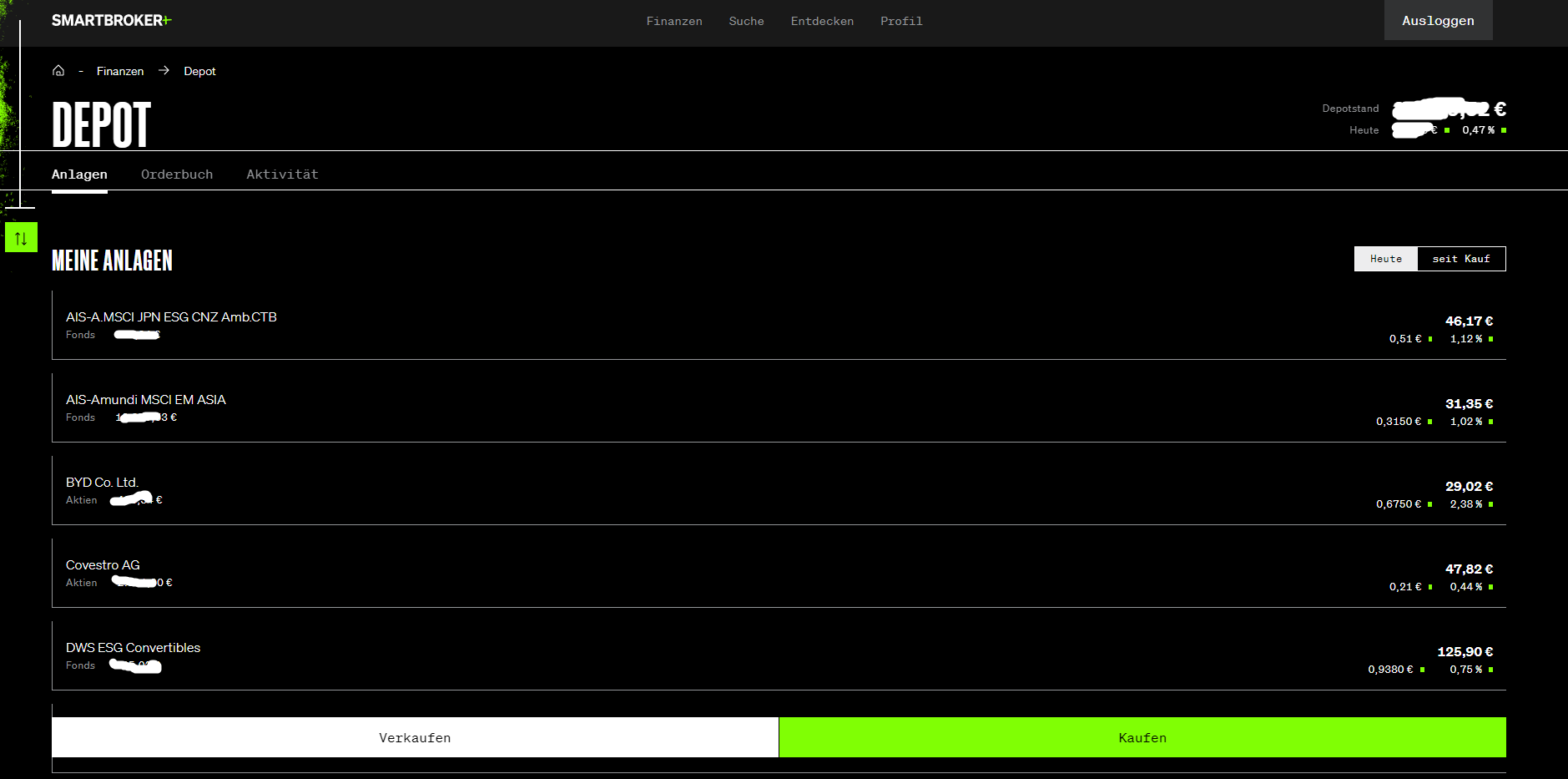Click the 125,90 € position value

tap(1465, 651)
